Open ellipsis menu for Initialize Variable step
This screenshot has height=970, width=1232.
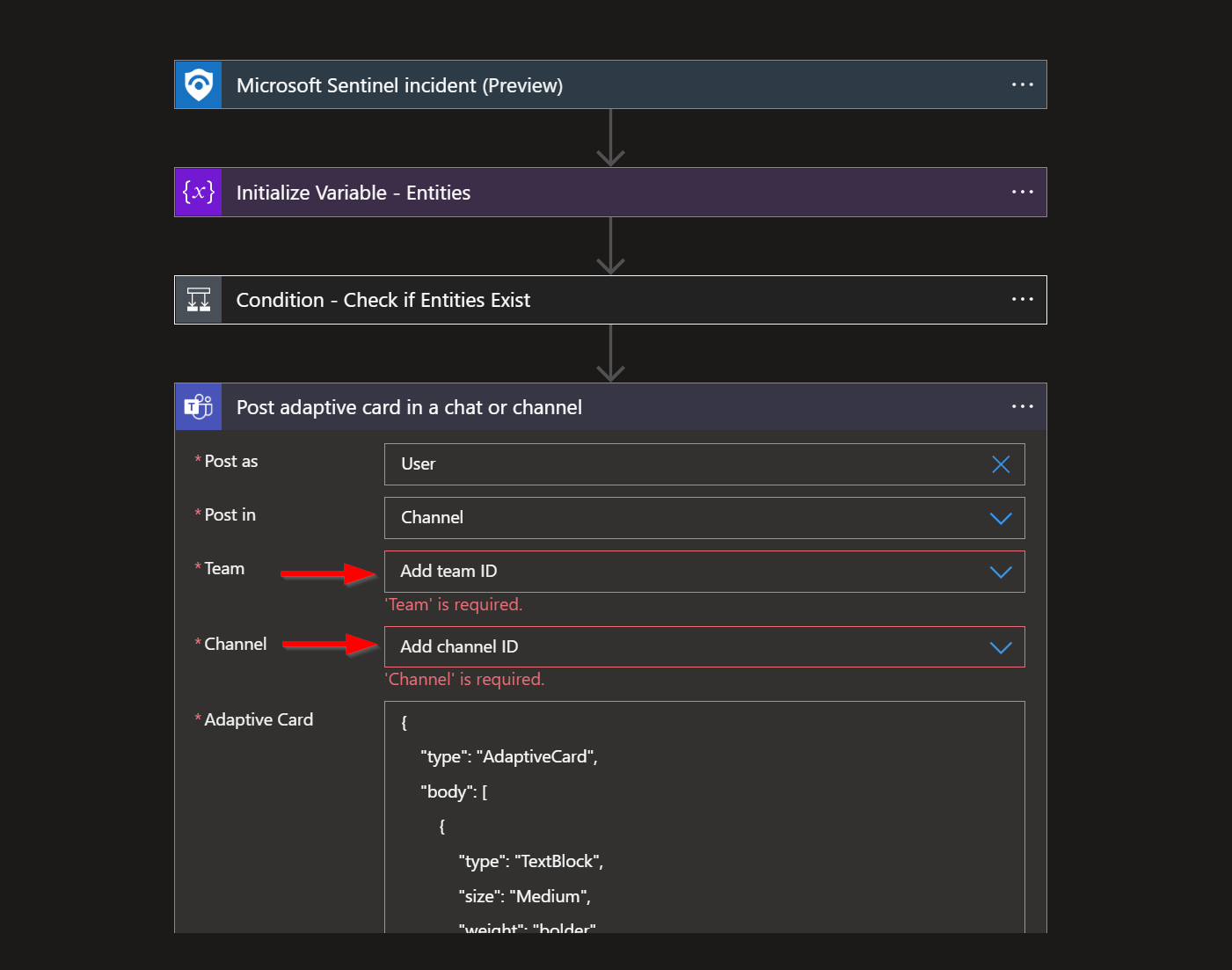coord(1022,192)
